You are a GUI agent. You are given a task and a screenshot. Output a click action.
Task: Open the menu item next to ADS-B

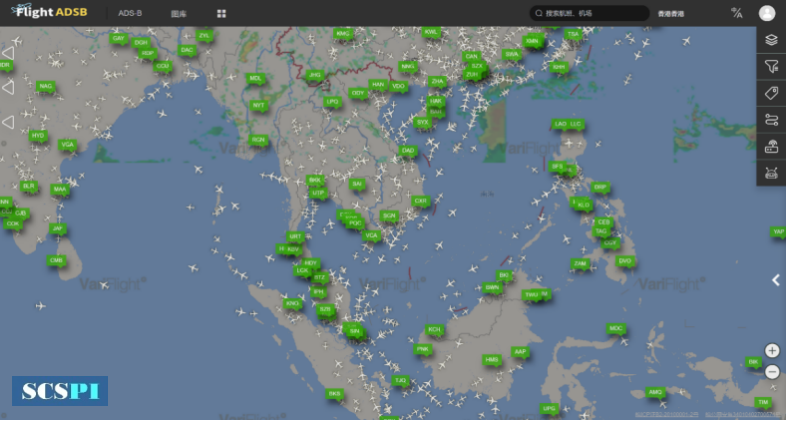[179, 14]
